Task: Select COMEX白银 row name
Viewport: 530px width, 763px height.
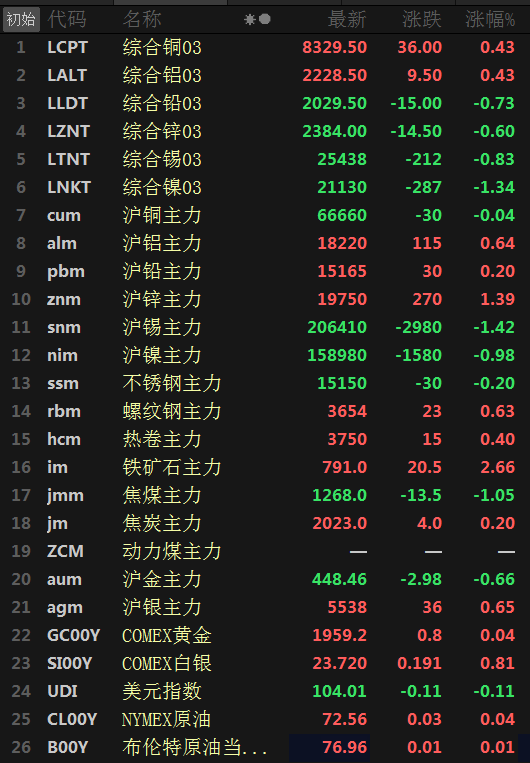Action: coord(167,663)
